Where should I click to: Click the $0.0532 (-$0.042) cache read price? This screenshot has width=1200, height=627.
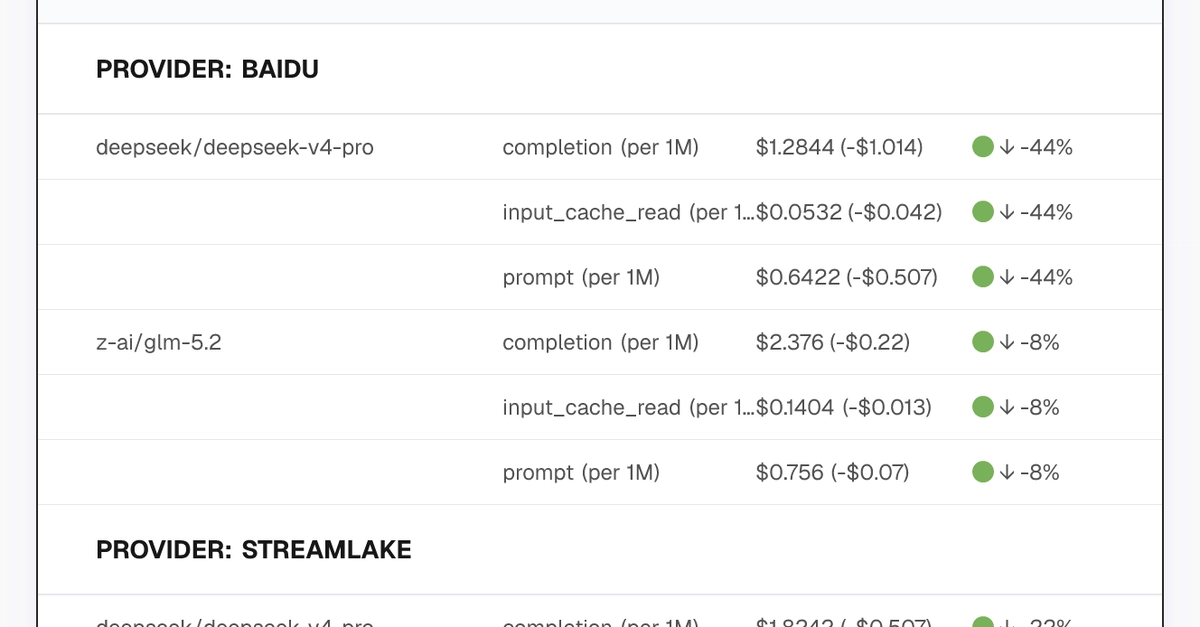(x=849, y=212)
